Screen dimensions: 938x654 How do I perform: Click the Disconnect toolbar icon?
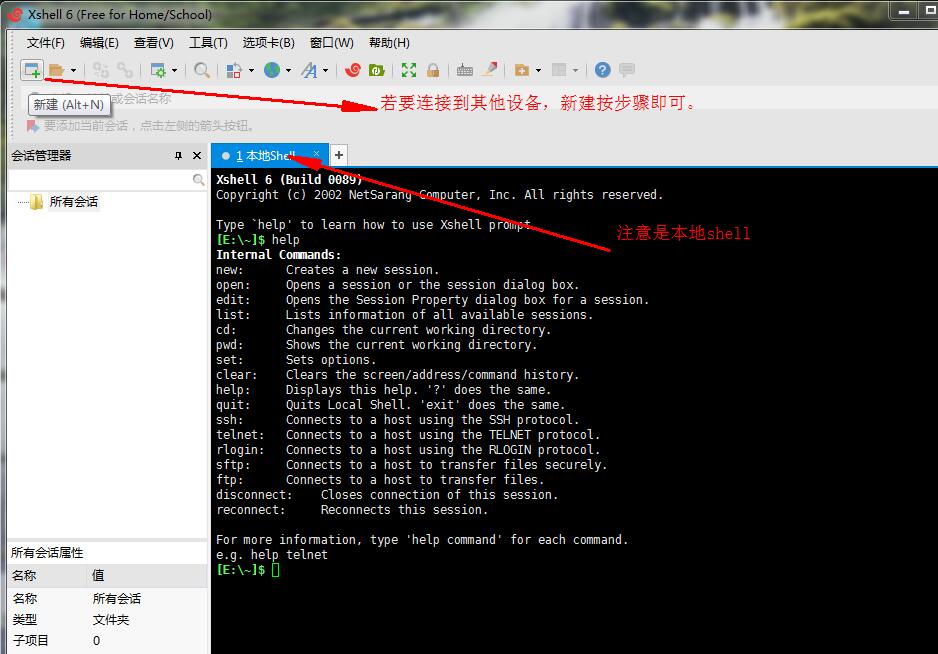124,71
